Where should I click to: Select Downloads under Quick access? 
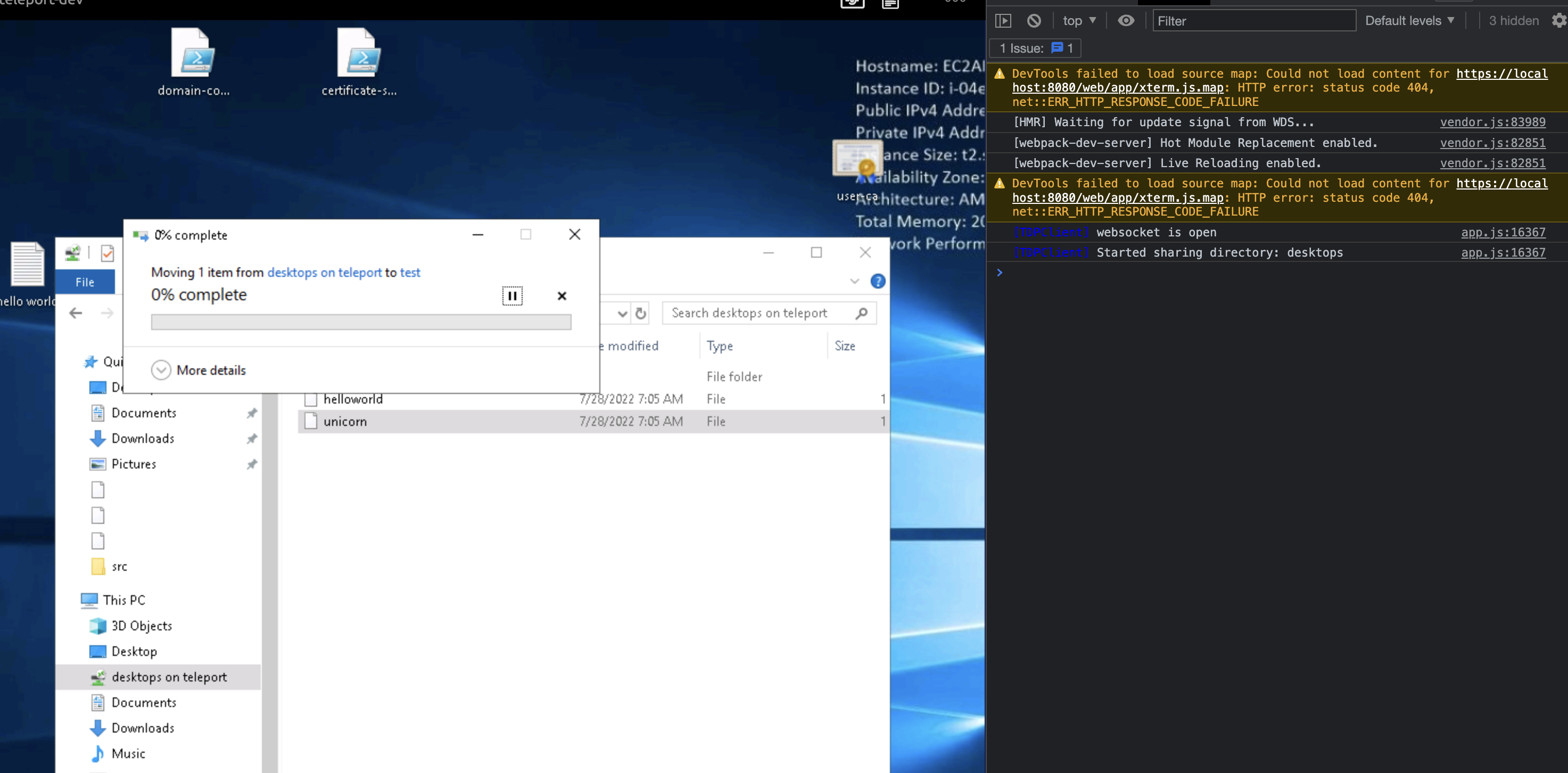(143, 438)
